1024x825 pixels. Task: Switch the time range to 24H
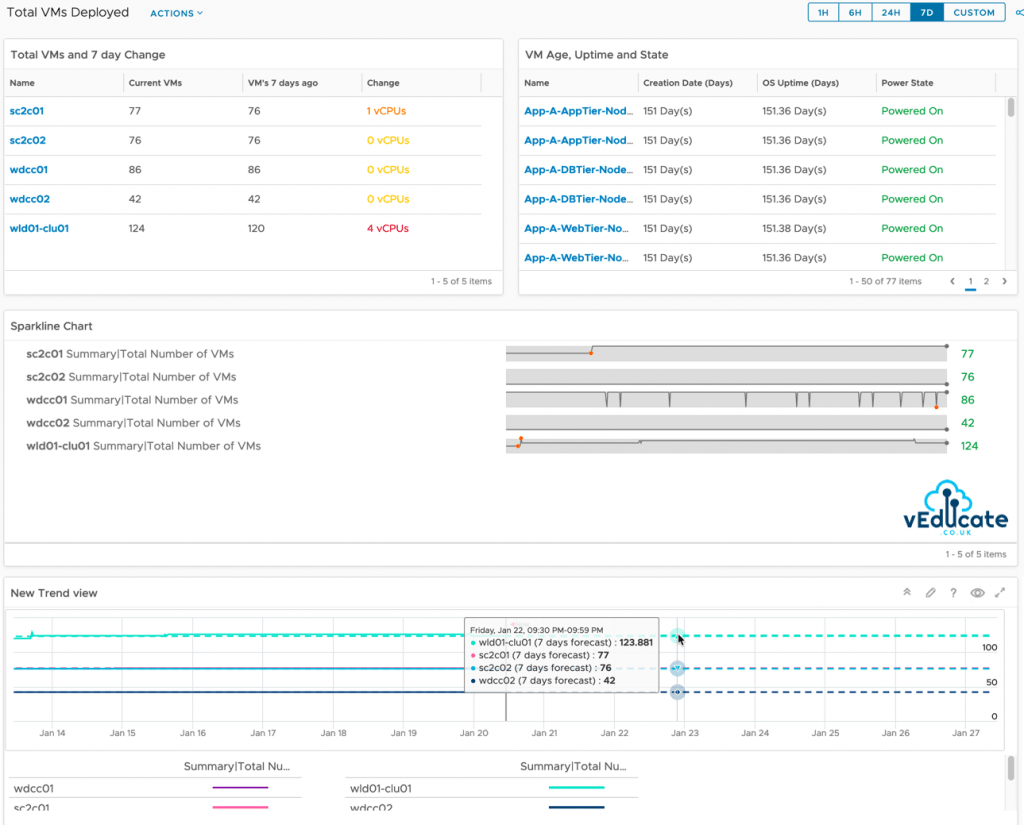[891, 12]
